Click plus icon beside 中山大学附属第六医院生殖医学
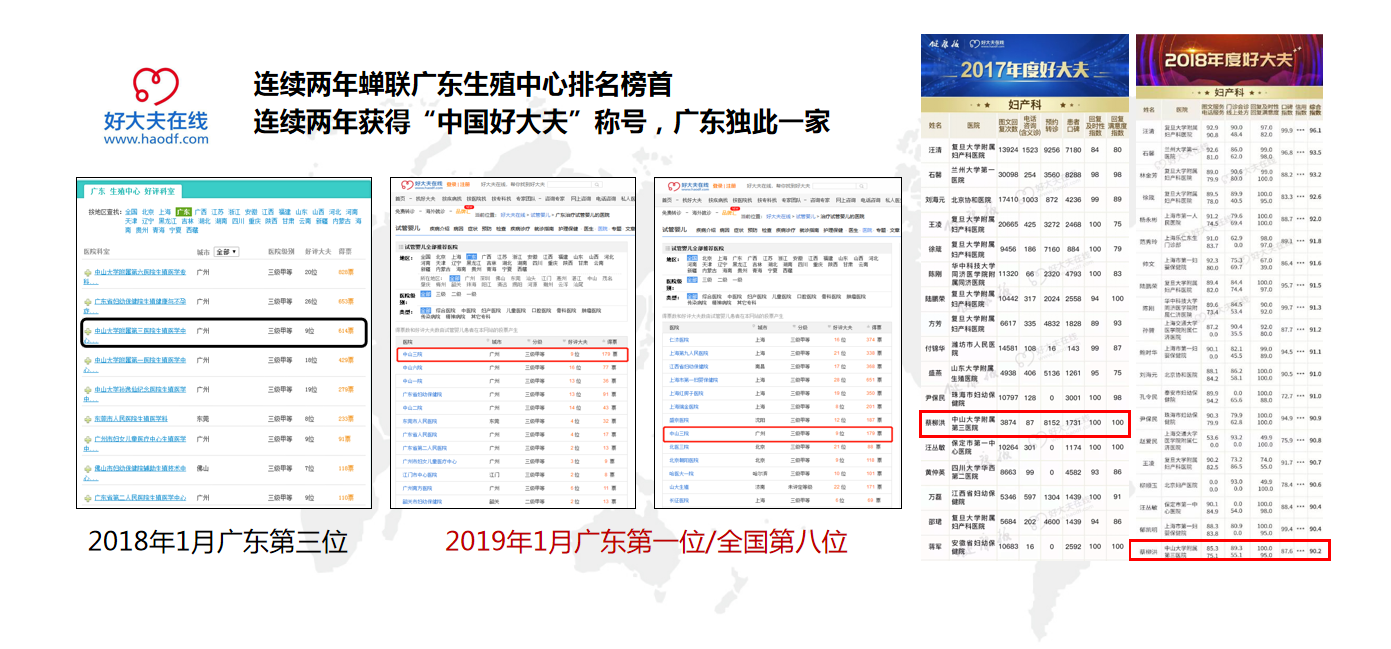 click(x=87, y=272)
